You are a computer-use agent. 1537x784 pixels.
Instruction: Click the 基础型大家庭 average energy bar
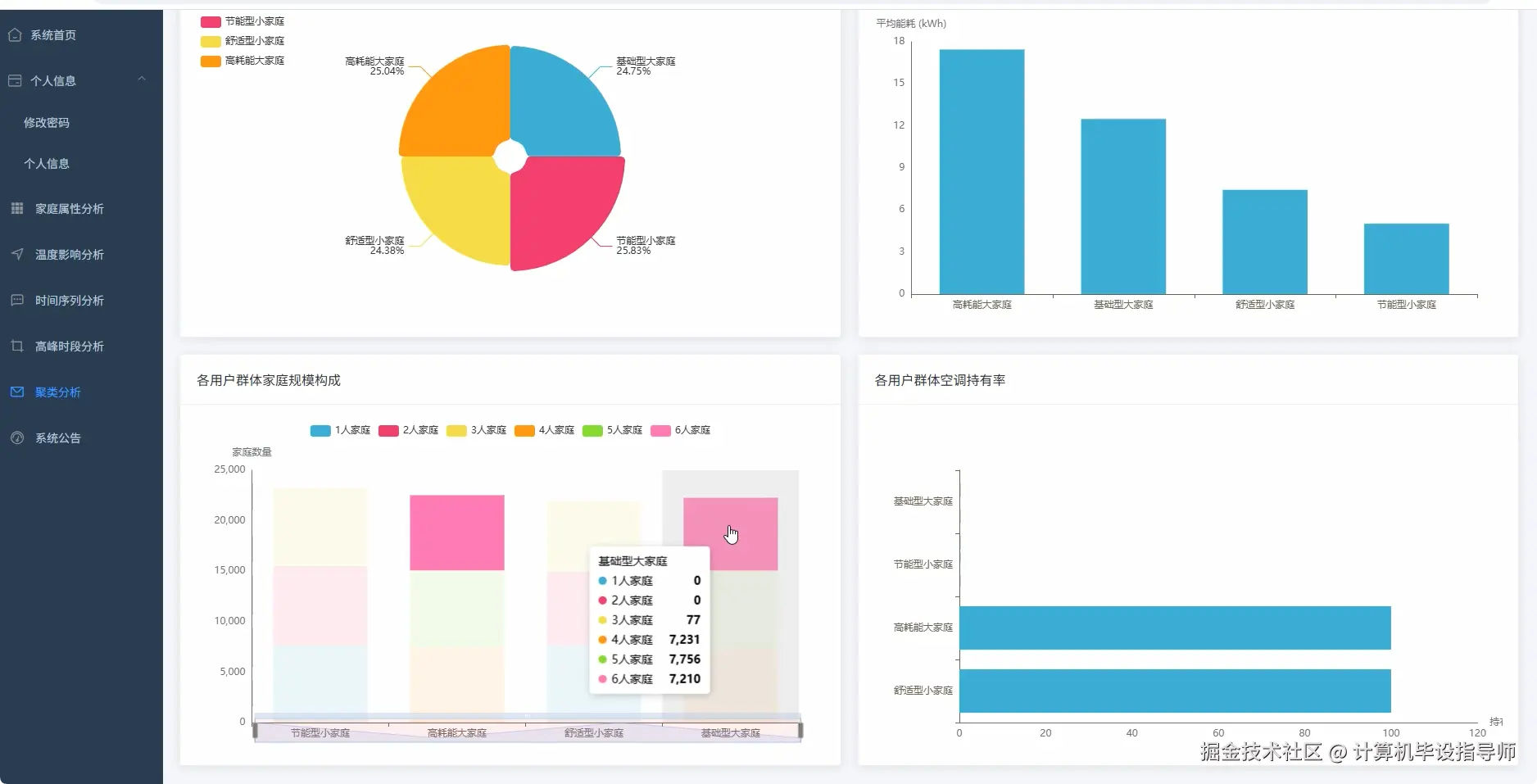click(1123, 206)
